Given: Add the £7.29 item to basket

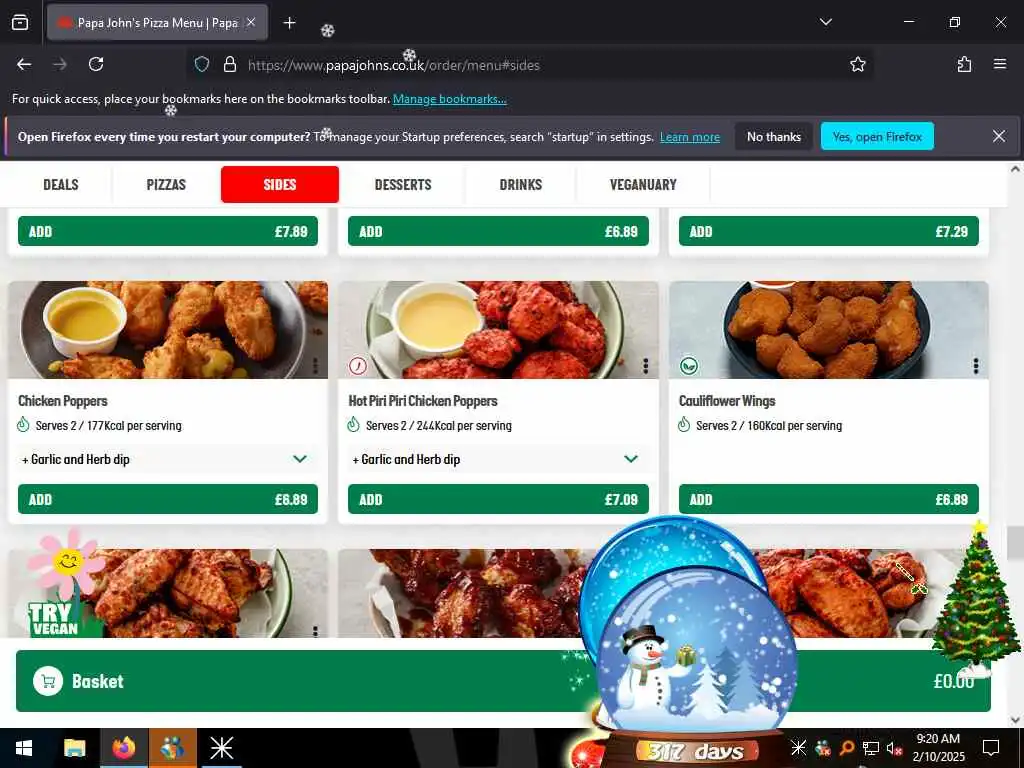Looking at the screenshot, I should [x=829, y=231].
